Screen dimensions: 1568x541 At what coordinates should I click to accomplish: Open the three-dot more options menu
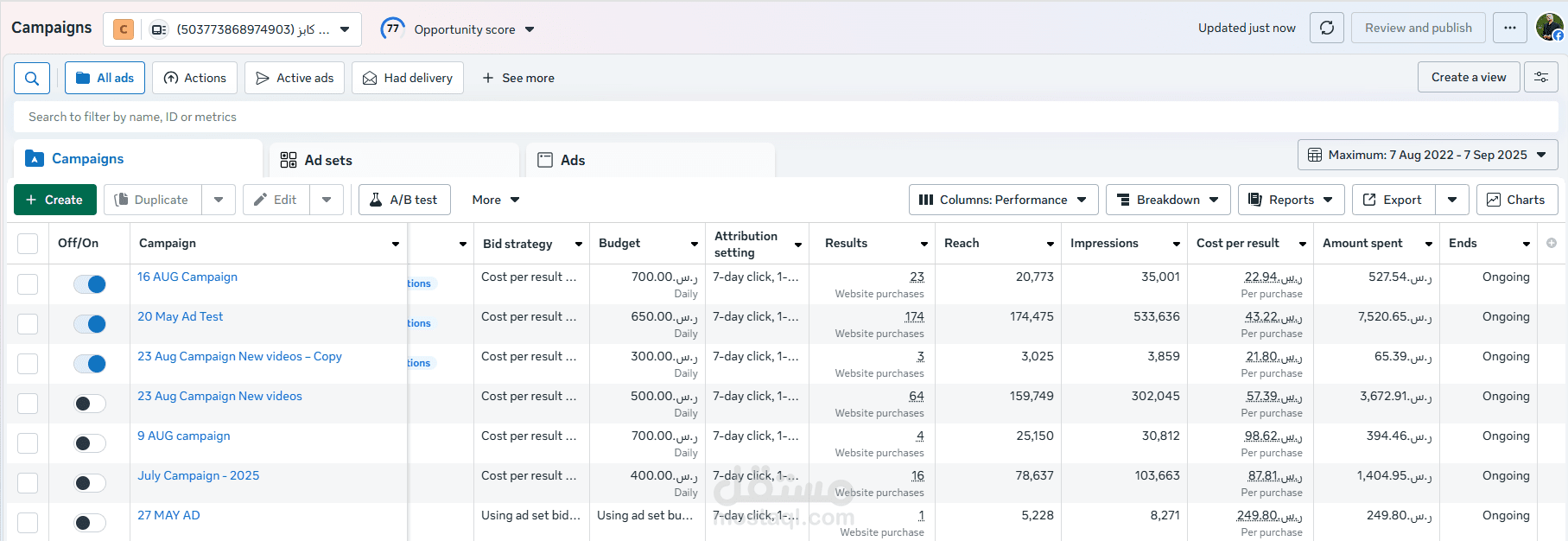[1509, 28]
